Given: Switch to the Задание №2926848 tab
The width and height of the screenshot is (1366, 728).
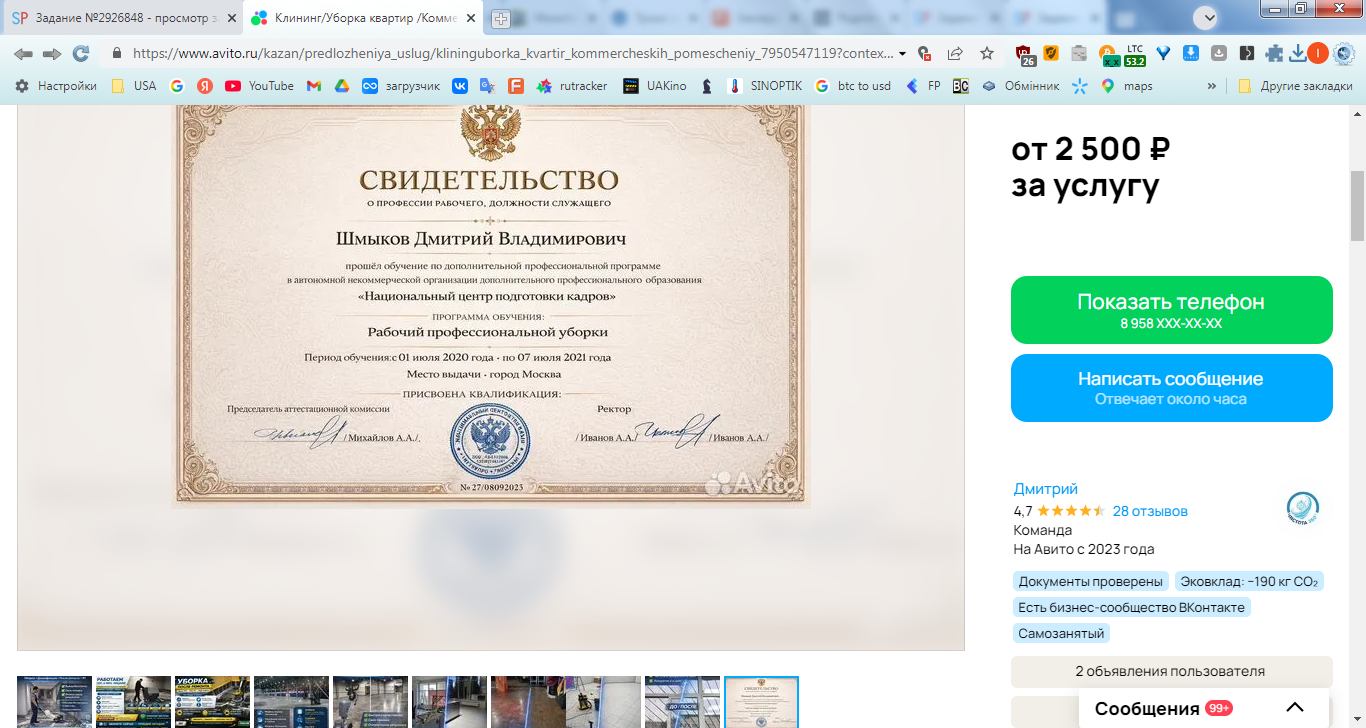Looking at the screenshot, I should tap(120, 18).
